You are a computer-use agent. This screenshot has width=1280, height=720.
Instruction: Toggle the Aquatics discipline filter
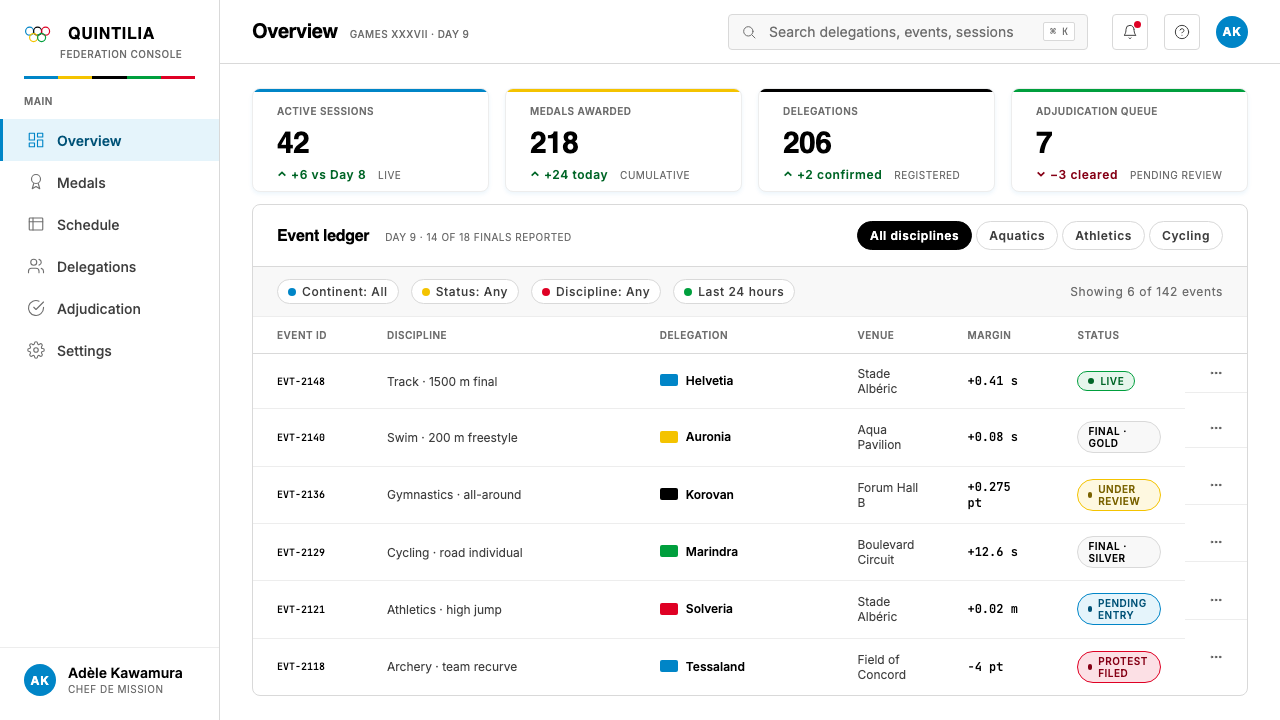[1017, 236]
